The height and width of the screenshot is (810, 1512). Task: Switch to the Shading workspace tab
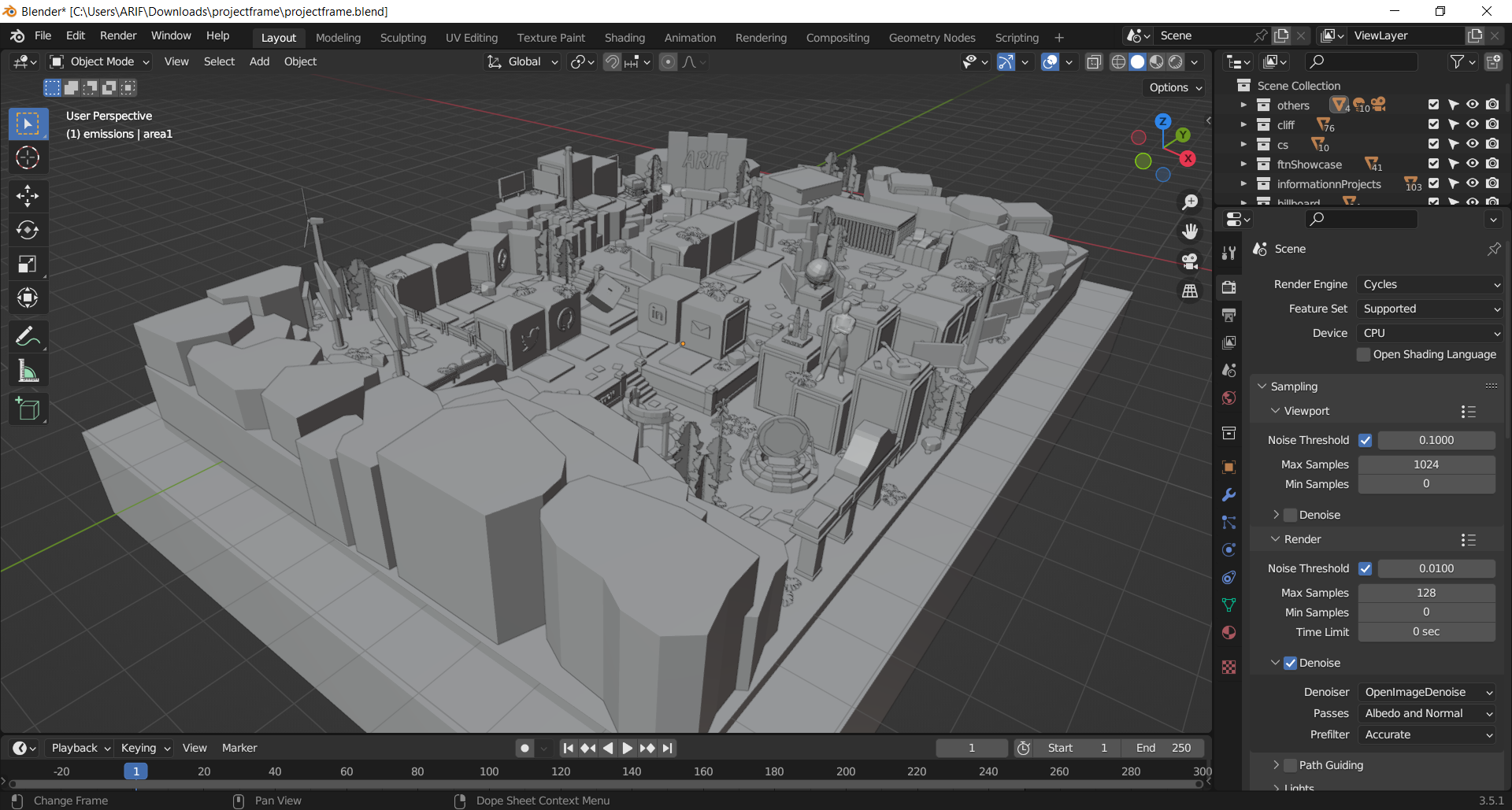tap(624, 38)
